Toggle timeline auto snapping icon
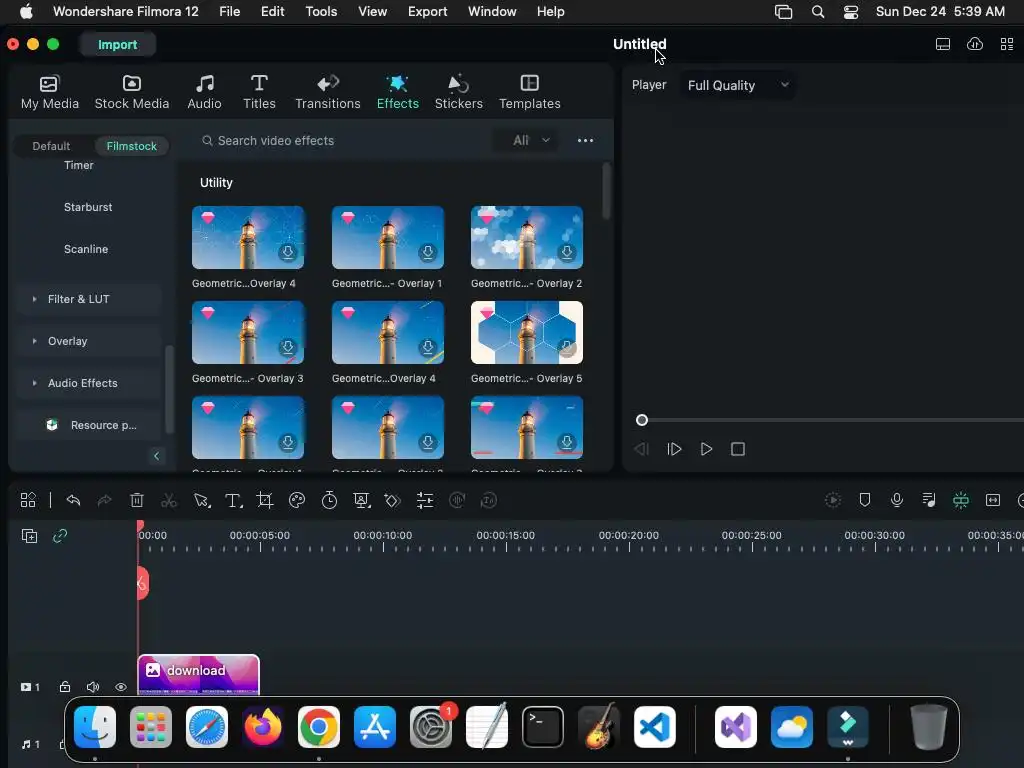1024x768 pixels. [961, 500]
